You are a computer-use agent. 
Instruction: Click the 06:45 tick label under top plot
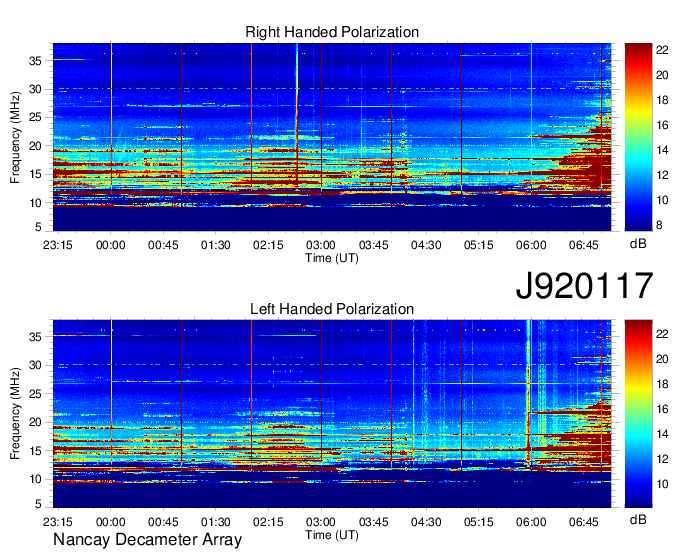click(584, 245)
